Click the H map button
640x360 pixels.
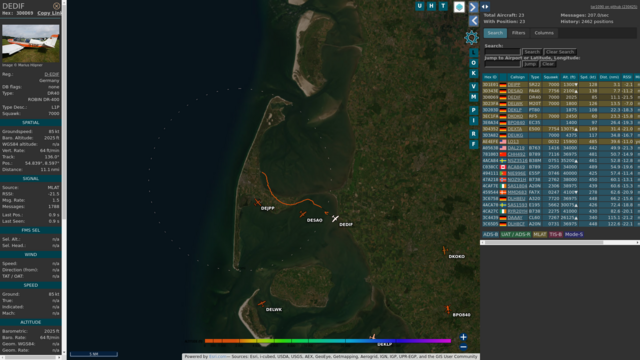(x=431, y=6)
